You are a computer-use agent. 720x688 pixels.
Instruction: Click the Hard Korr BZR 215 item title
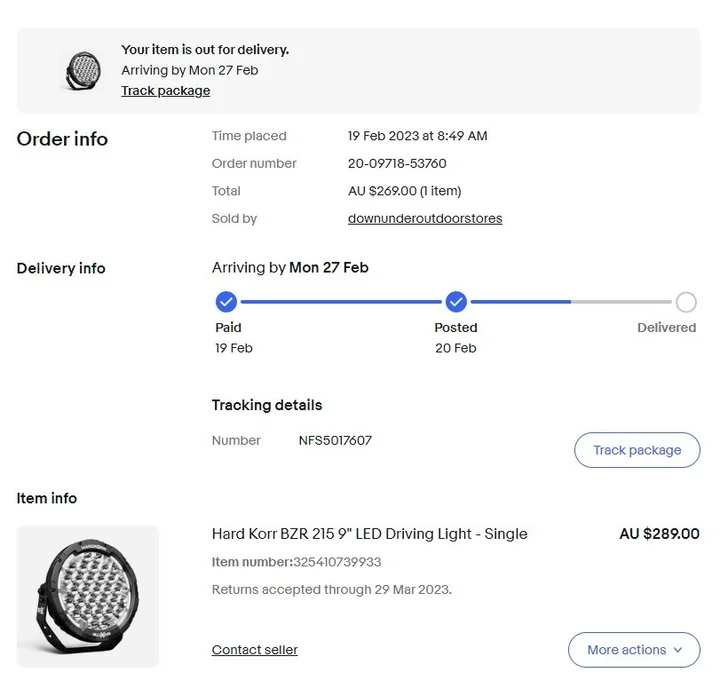click(x=370, y=534)
